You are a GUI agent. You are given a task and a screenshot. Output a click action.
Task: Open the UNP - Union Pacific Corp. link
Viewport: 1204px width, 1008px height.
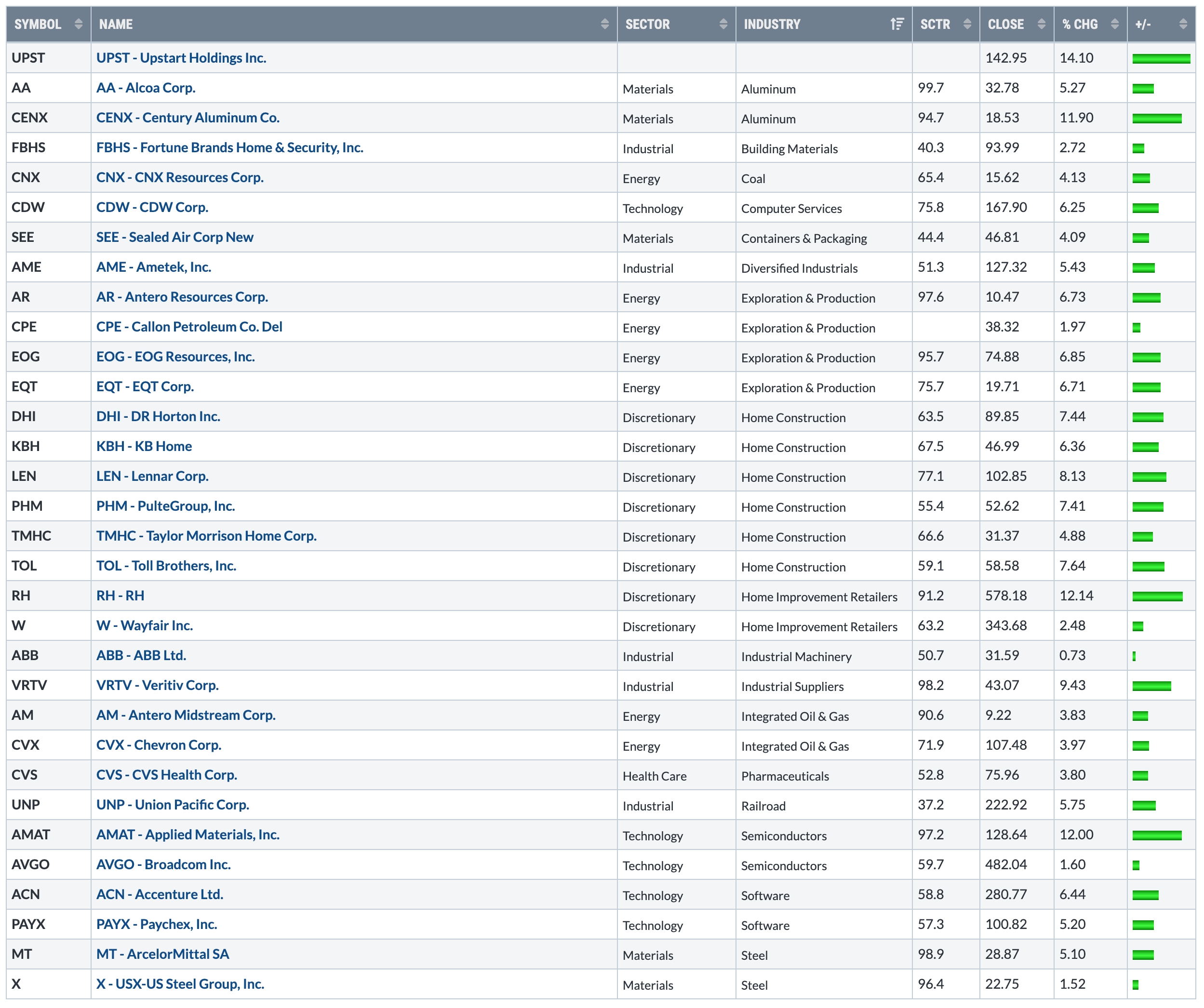(x=173, y=804)
